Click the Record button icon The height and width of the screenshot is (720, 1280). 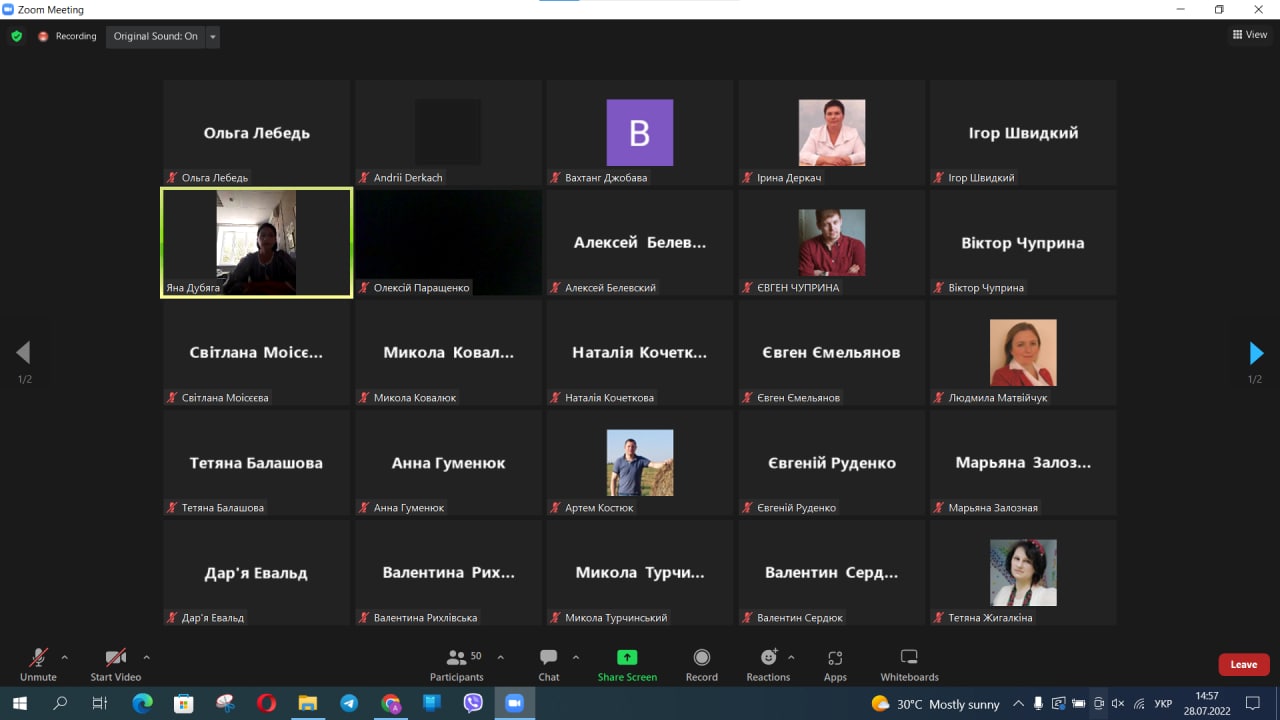point(702,658)
